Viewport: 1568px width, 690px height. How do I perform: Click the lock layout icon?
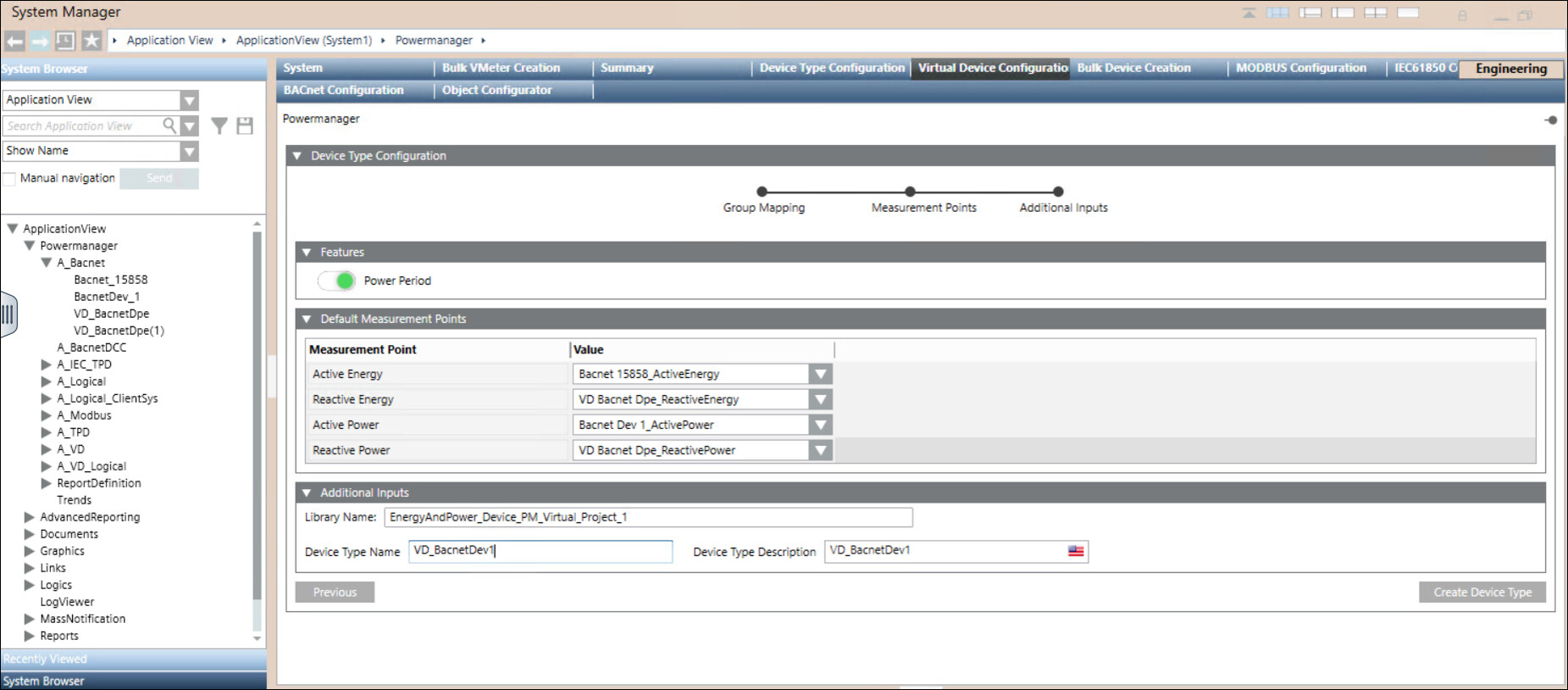point(1462,14)
